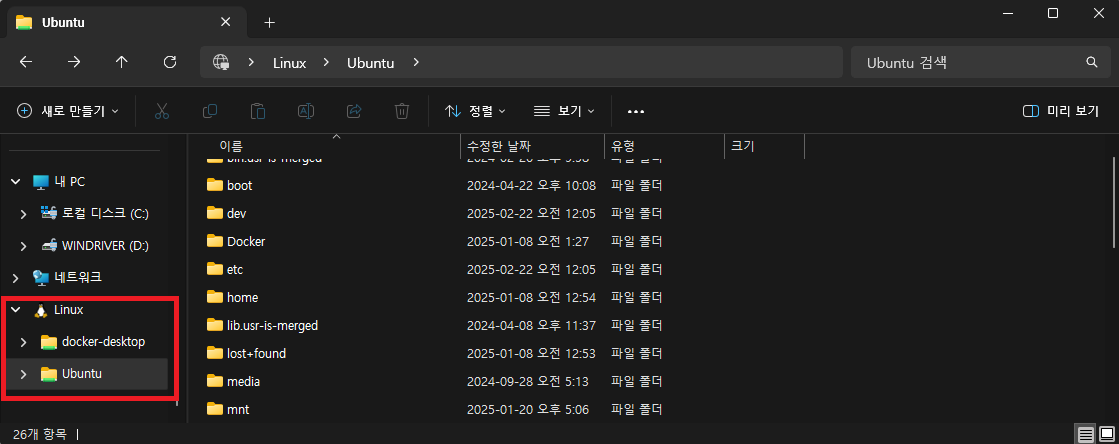Viewport: 1119px width, 444px height.
Task: Go forward with the right arrow
Action: click(74, 62)
